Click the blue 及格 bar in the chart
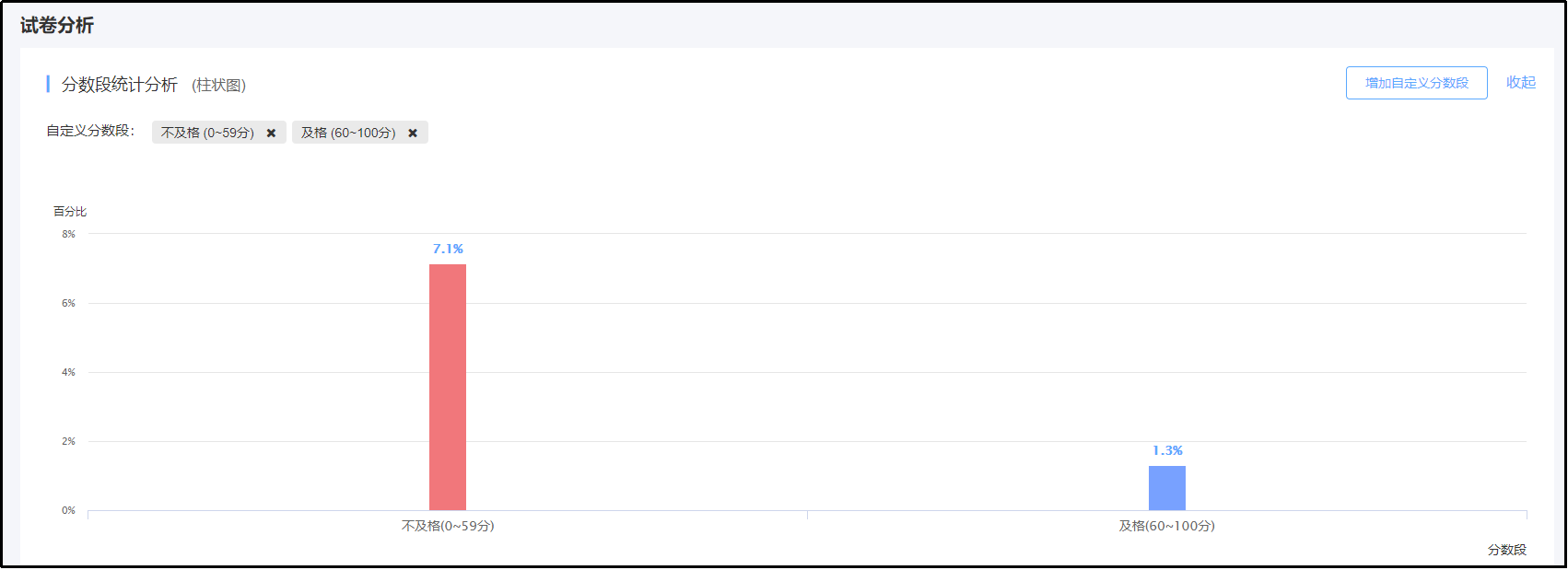The image size is (1568, 570). 1166,488
